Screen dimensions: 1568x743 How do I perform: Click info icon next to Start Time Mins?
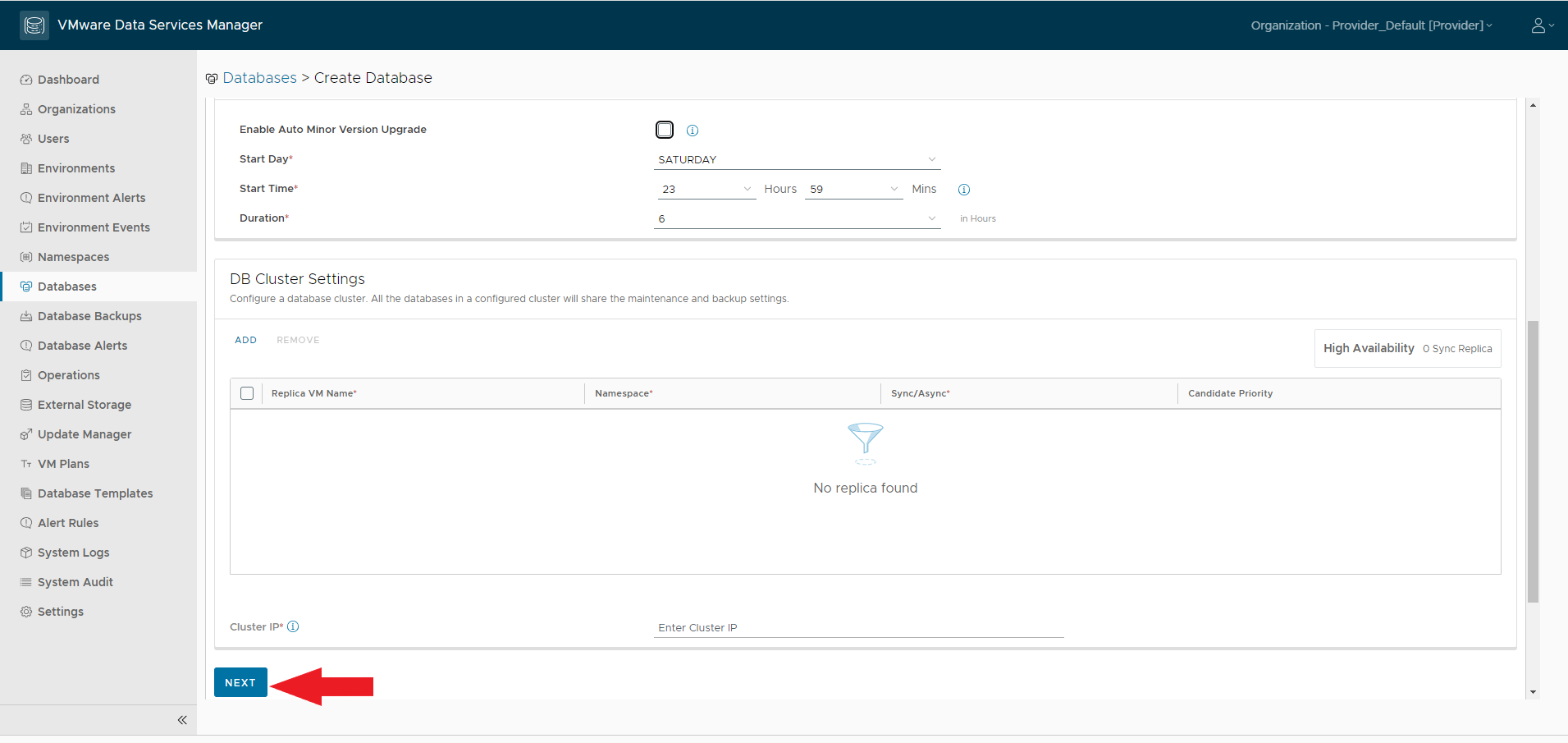coord(964,190)
